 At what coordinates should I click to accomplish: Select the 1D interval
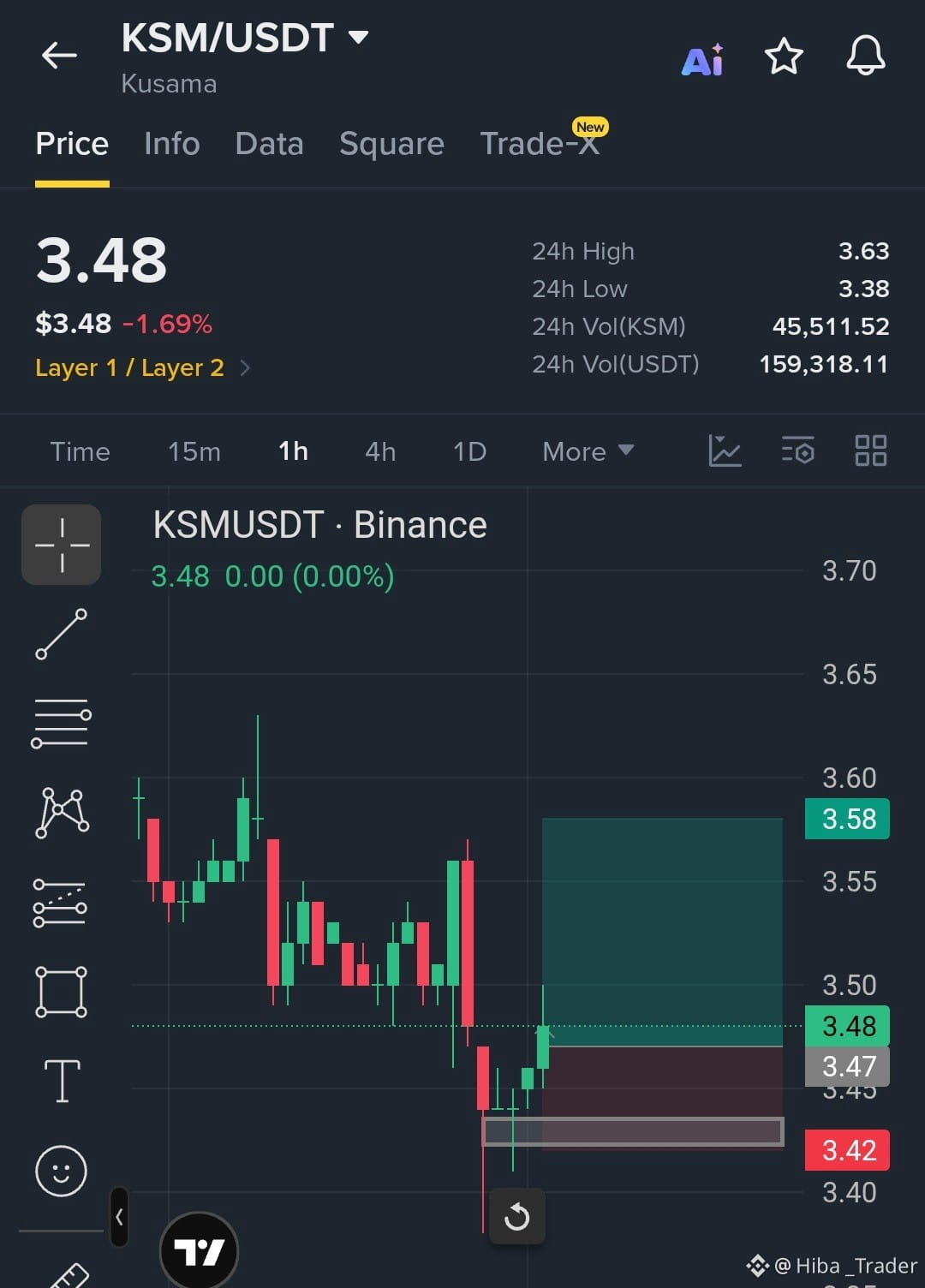coord(469,451)
